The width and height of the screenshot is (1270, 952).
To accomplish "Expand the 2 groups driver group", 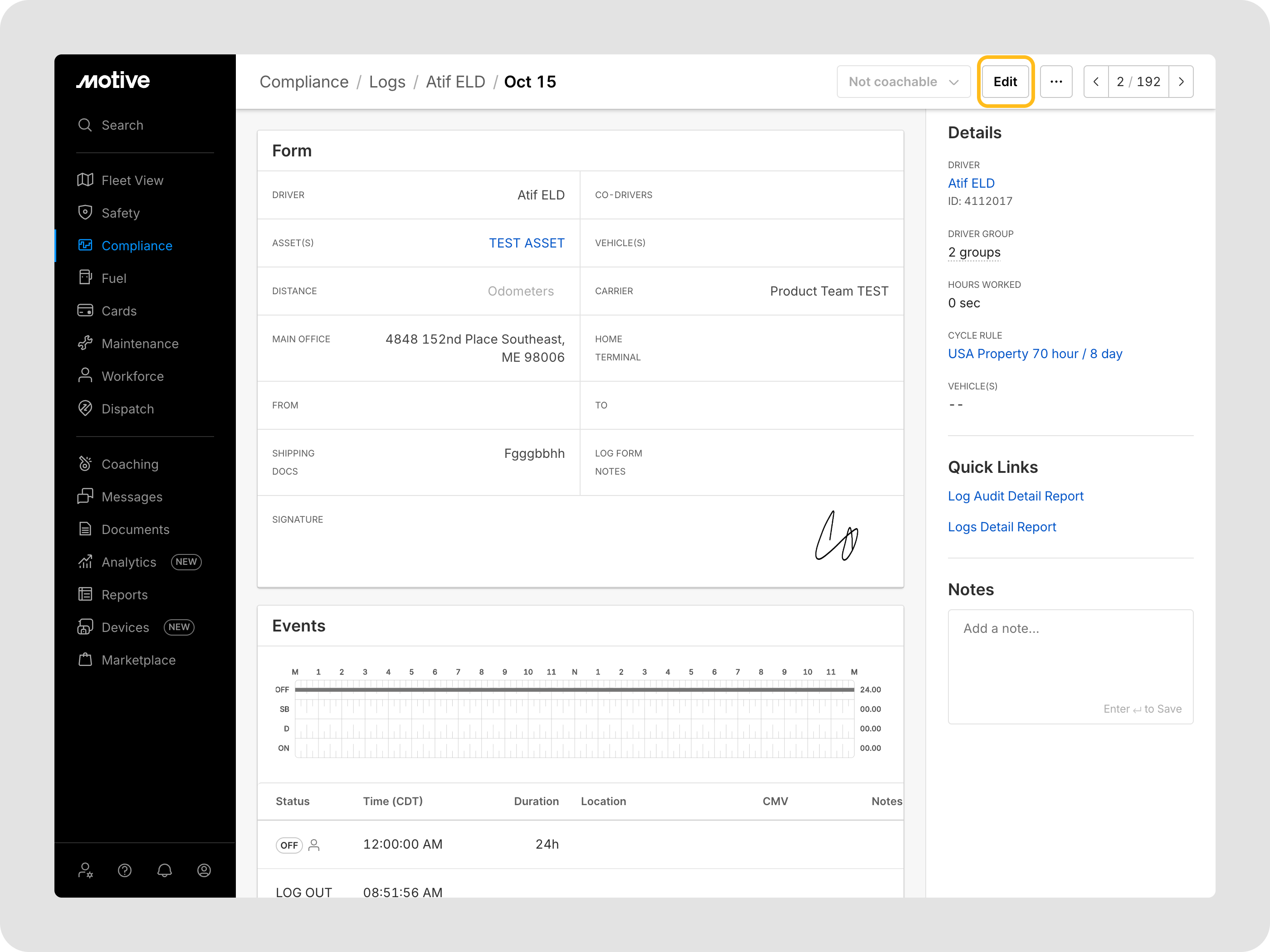I will 974,253.
